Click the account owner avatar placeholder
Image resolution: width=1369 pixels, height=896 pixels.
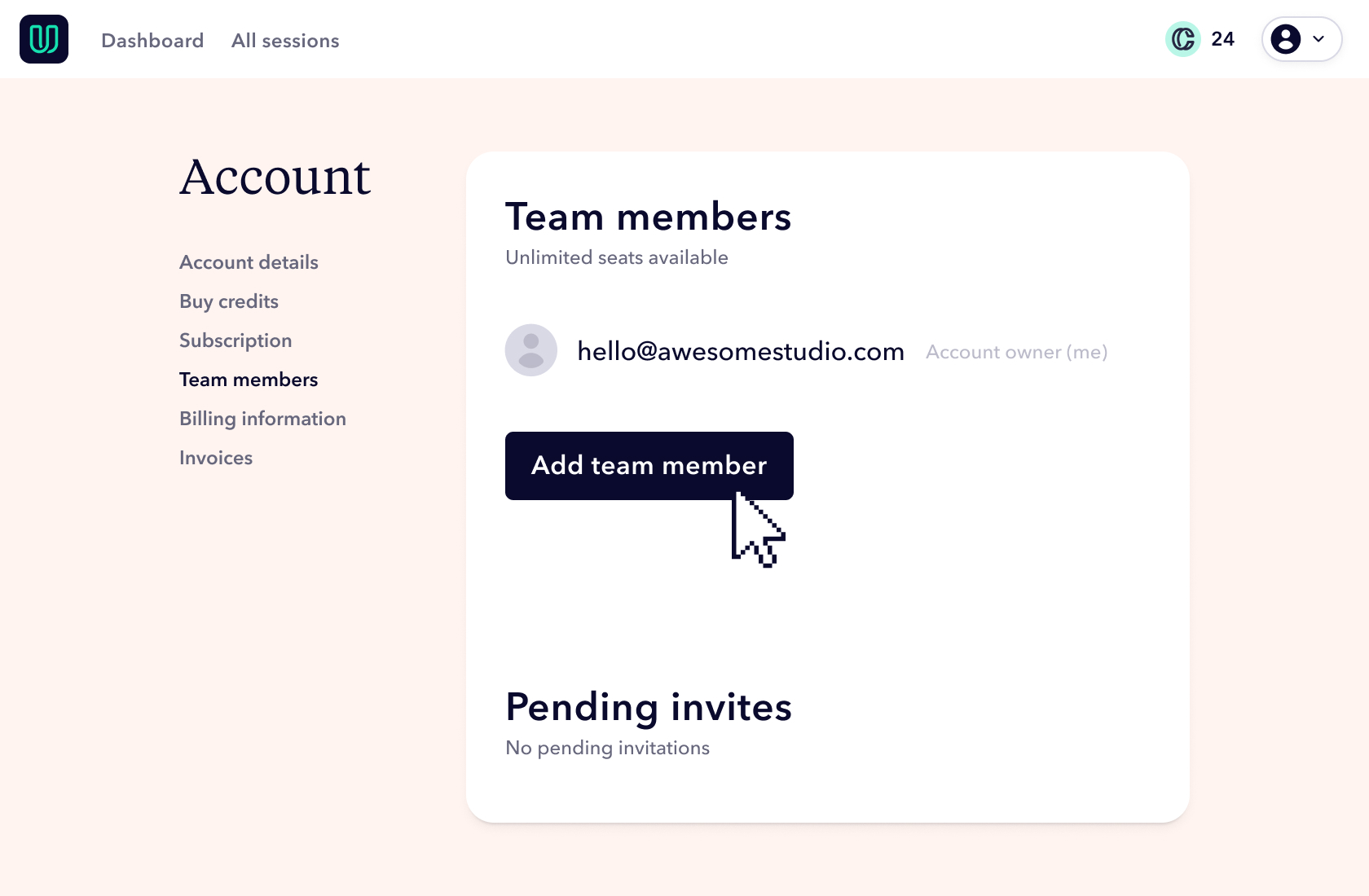pyautogui.click(x=531, y=350)
